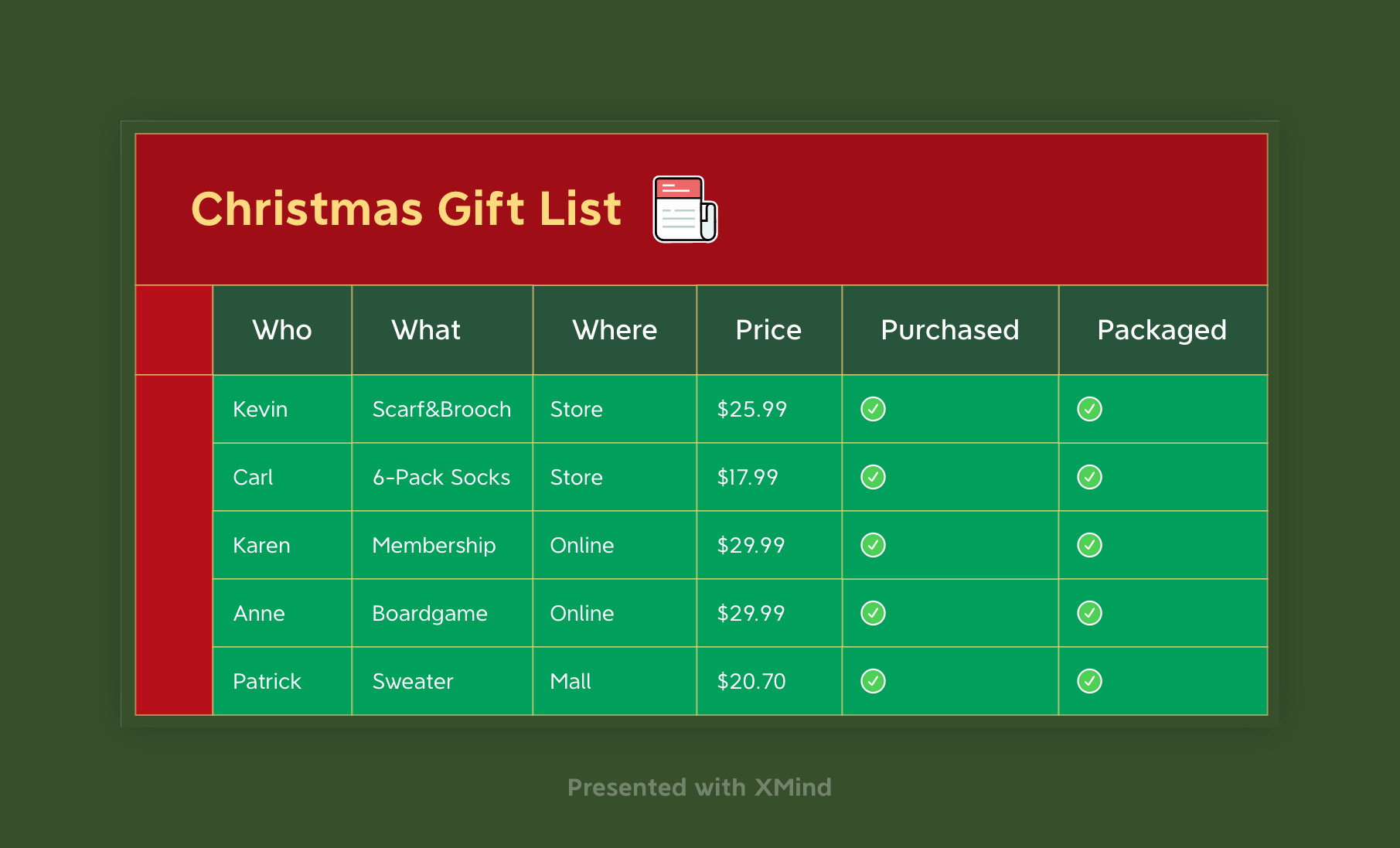Screen dimensions: 1400x848
Task: Click the $17.99 price cell
Action: (x=769, y=477)
